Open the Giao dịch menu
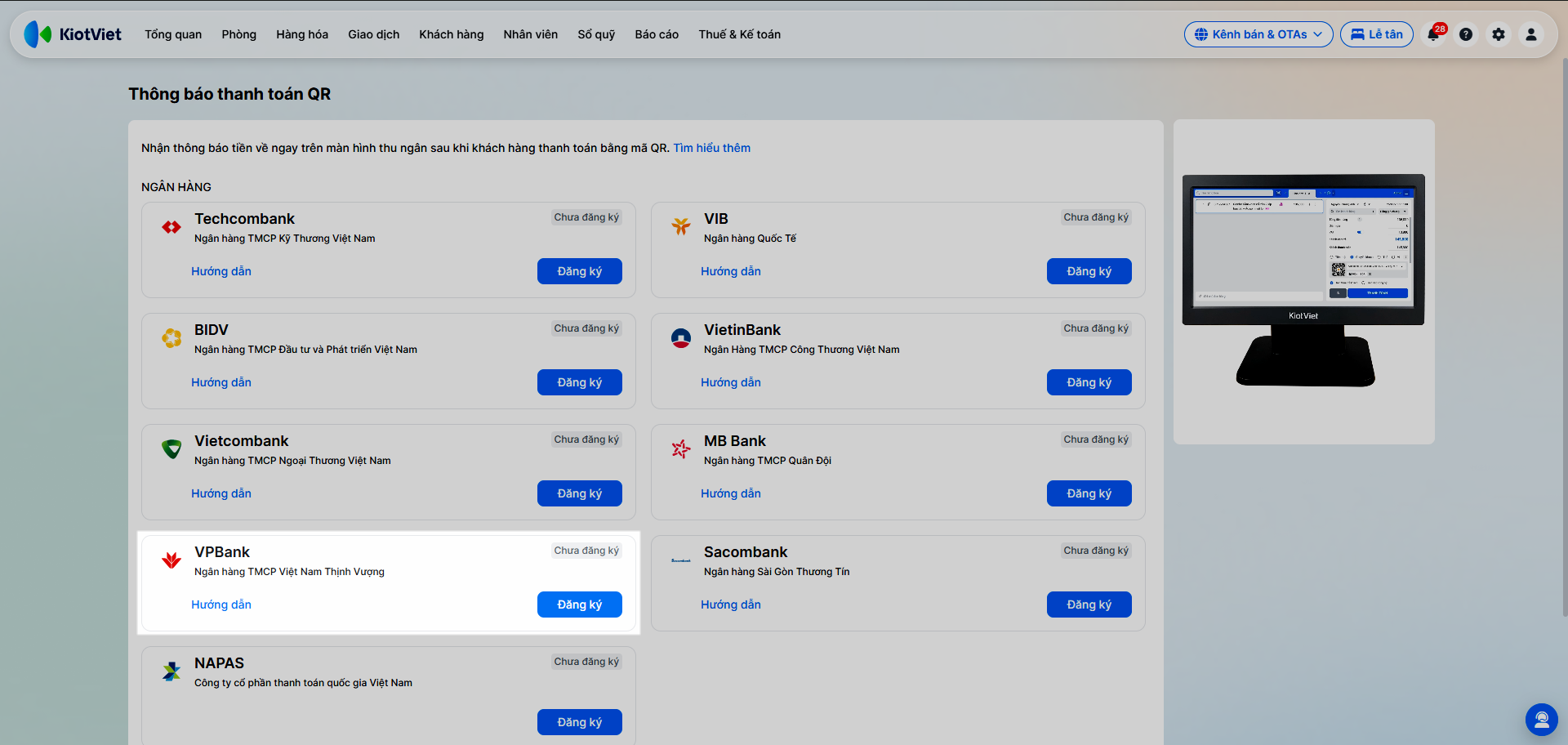The width and height of the screenshot is (1568, 745). click(x=374, y=34)
